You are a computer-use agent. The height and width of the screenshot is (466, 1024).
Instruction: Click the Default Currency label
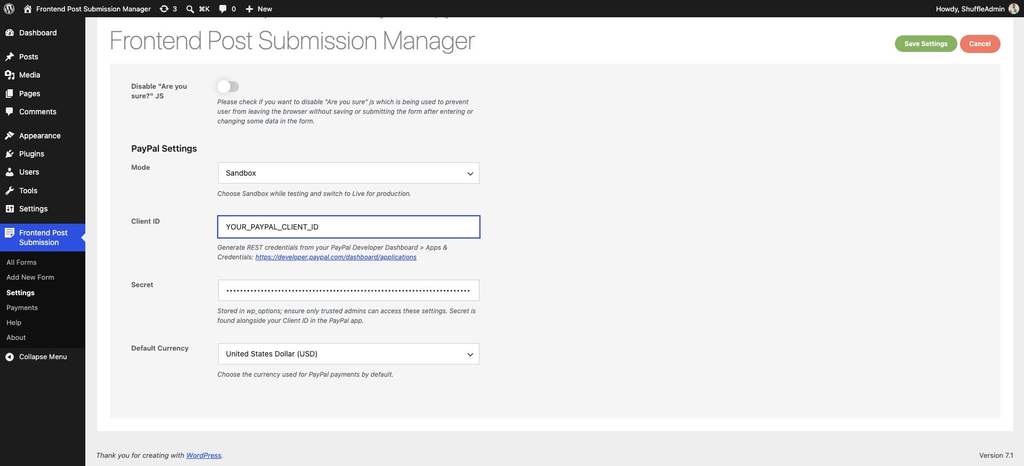(160, 349)
